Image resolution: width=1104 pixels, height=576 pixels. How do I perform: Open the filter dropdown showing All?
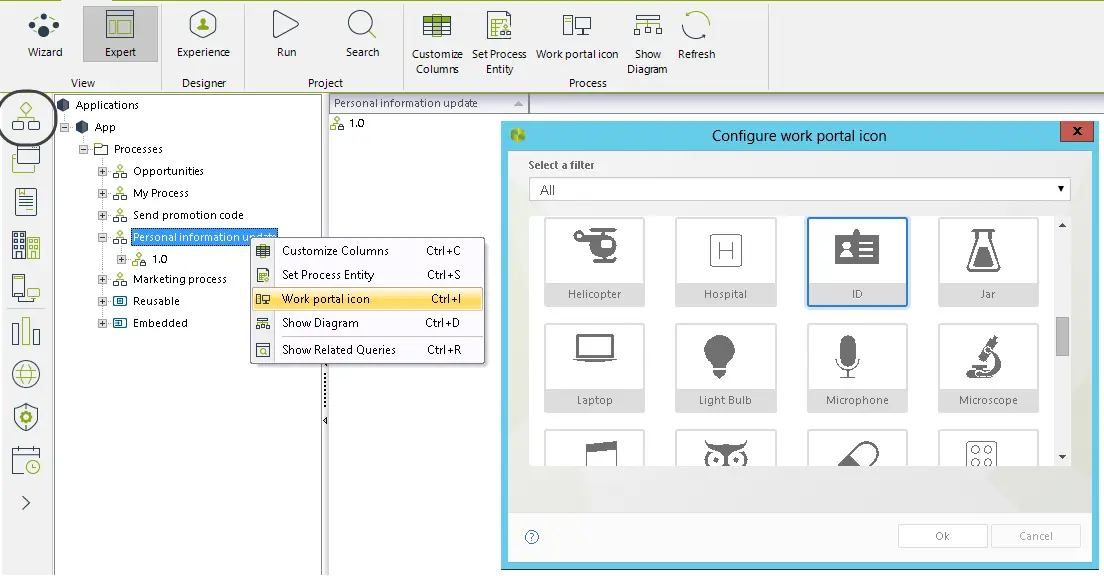coord(799,189)
